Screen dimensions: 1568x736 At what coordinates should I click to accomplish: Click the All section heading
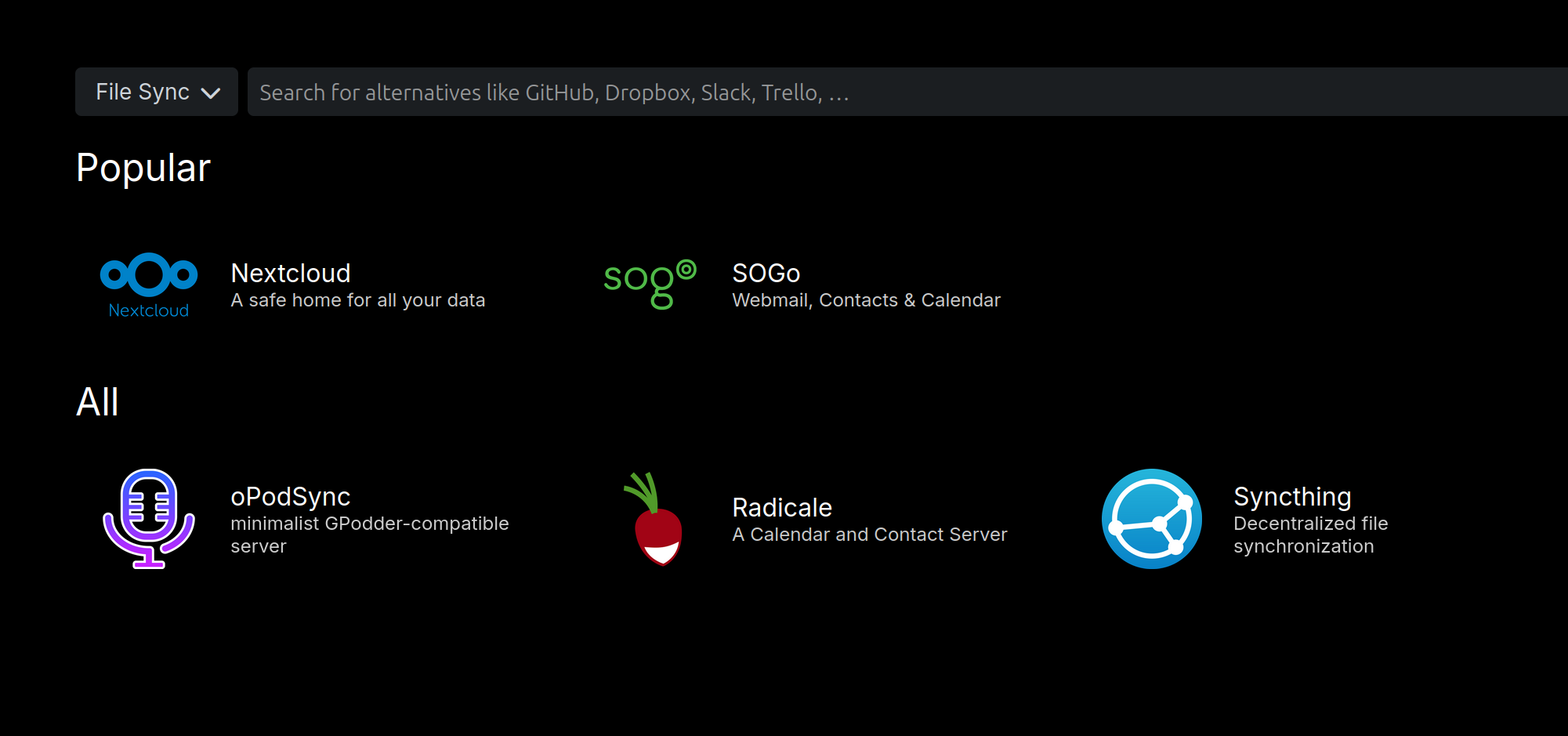[x=97, y=402]
